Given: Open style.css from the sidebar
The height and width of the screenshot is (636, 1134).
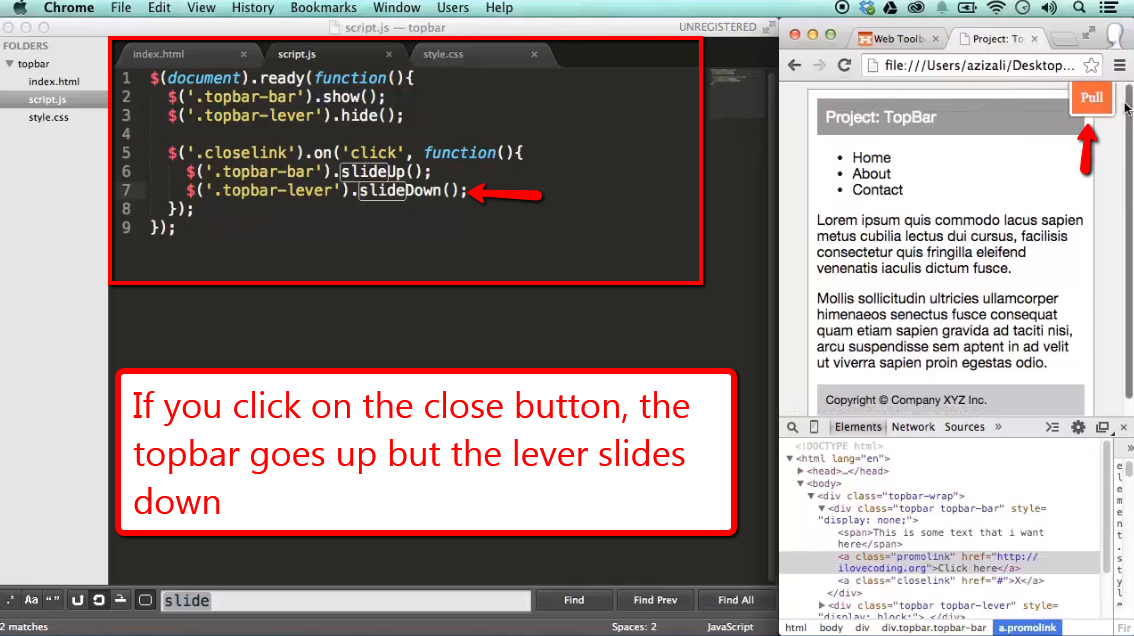Looking at the screenshot, I should [x=48, y=117].
